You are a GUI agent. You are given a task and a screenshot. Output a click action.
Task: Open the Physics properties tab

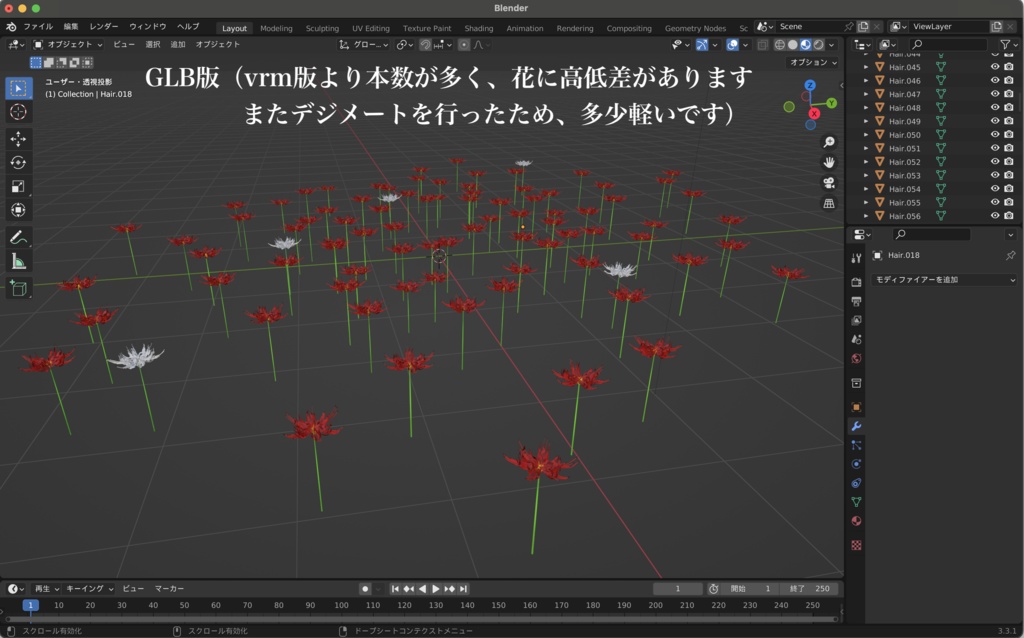[856, 464]
